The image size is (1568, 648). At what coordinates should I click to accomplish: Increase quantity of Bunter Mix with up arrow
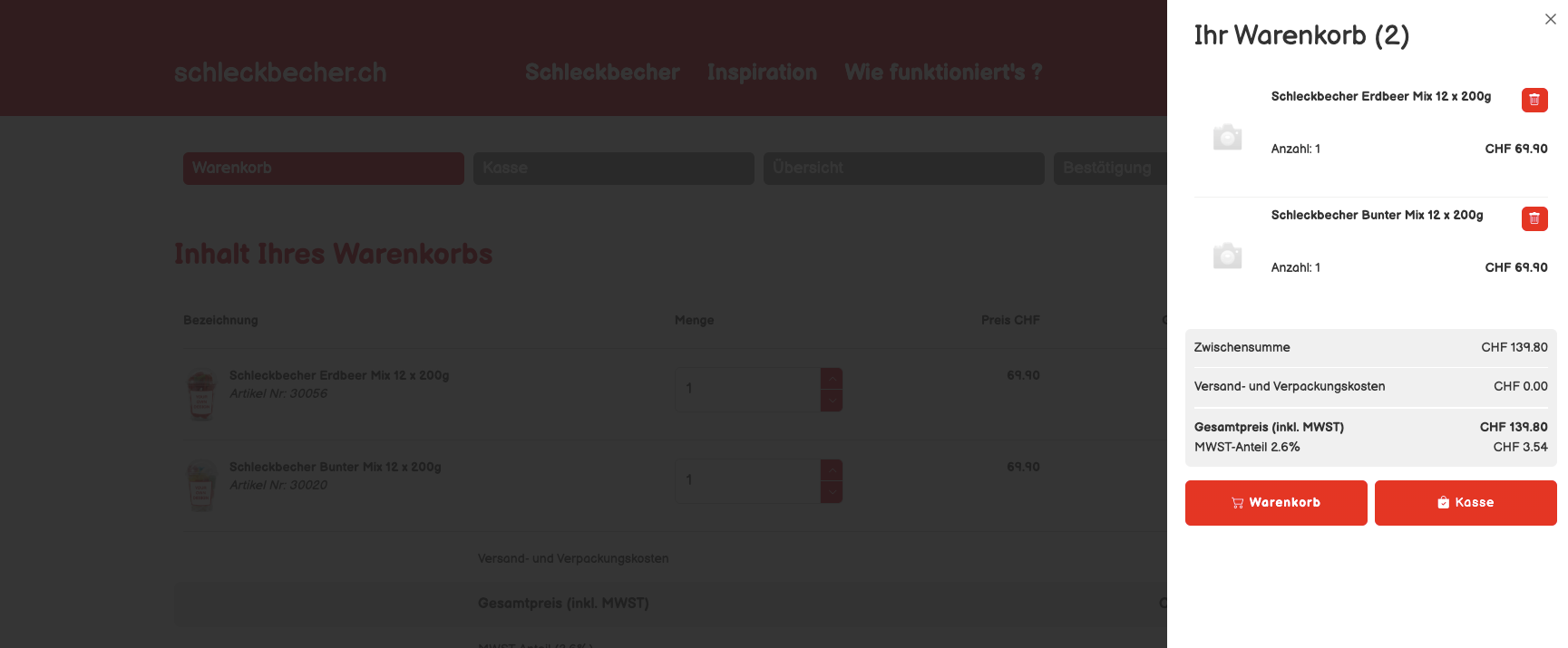click(x=832, y=469)
